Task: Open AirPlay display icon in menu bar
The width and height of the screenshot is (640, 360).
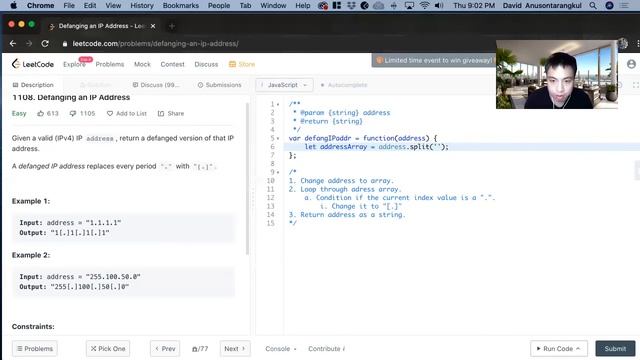Action: click(x=409, y=5)
